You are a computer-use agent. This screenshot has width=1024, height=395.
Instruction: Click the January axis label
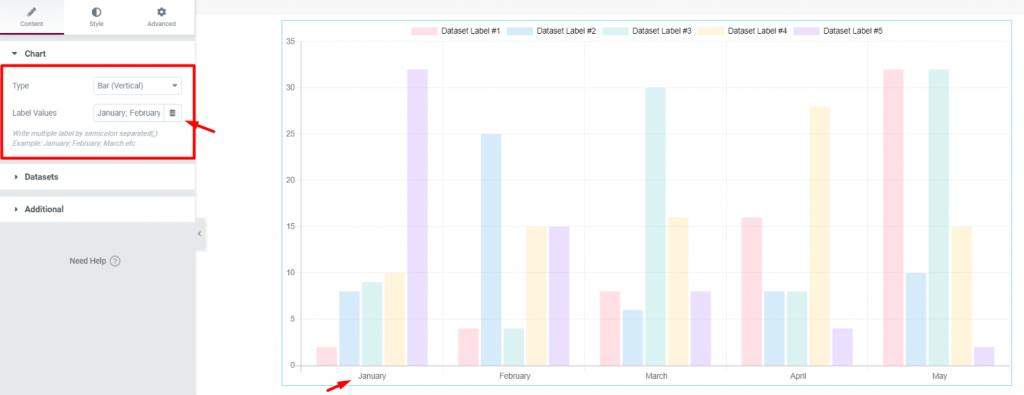[372, 377]
